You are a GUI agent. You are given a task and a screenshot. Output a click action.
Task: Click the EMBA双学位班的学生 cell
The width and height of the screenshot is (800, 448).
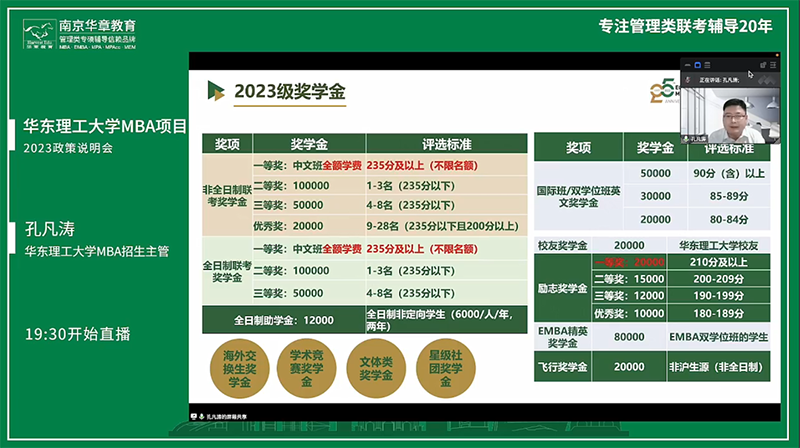(x=718, y=337)
